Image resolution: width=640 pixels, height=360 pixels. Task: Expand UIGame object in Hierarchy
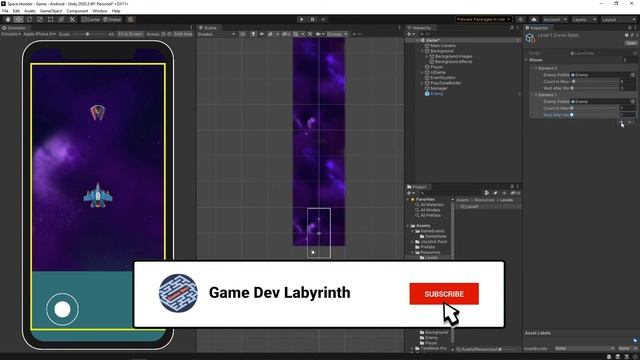[422, 72]
